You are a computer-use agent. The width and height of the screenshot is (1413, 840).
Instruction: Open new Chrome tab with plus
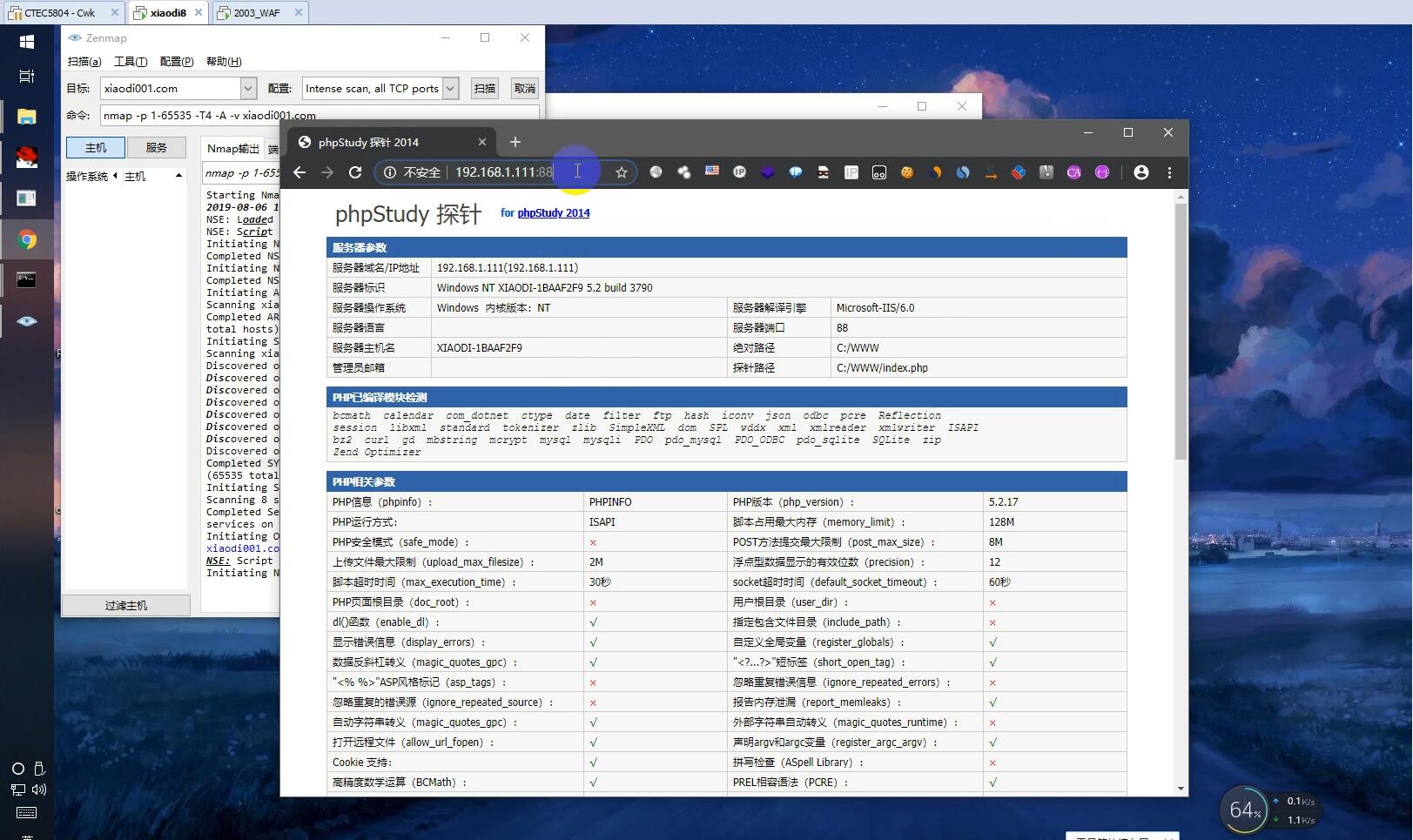(515, 142)
